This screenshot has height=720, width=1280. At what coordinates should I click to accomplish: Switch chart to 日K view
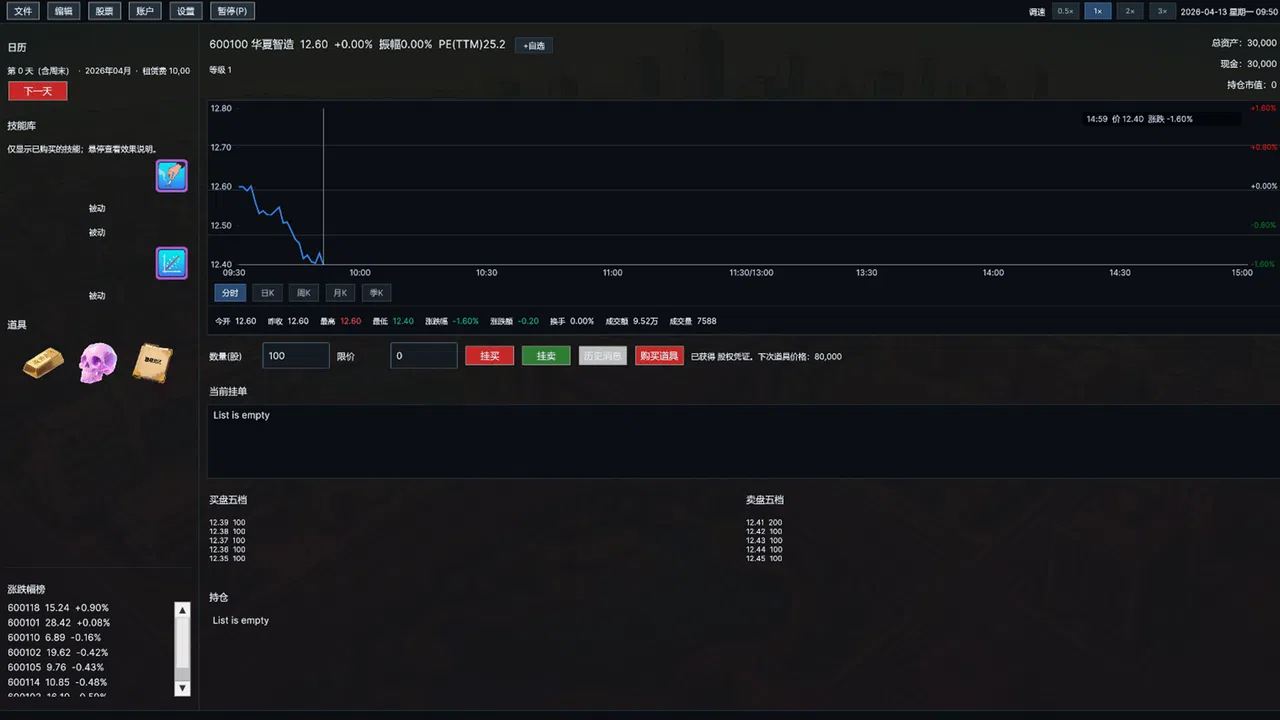pos(267,293)
